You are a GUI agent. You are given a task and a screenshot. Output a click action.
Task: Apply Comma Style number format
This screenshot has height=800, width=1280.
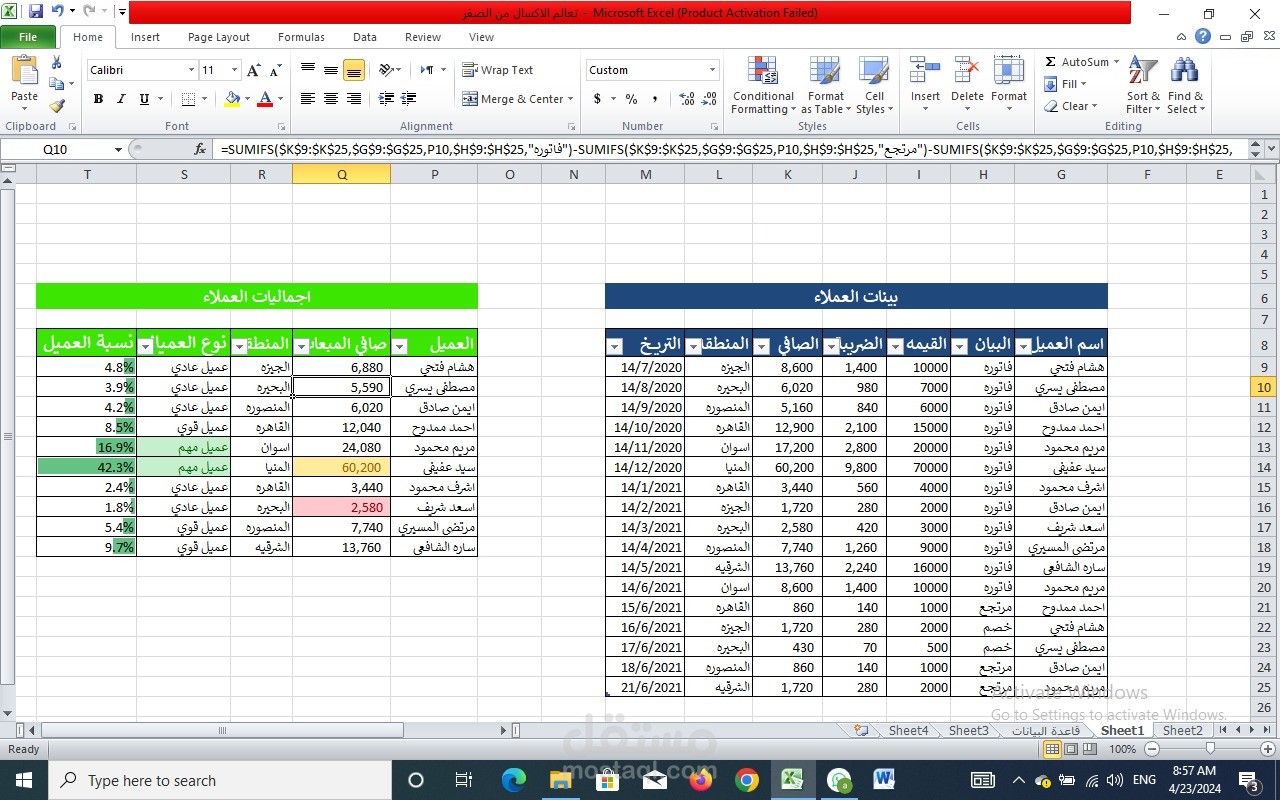point(655,99)
